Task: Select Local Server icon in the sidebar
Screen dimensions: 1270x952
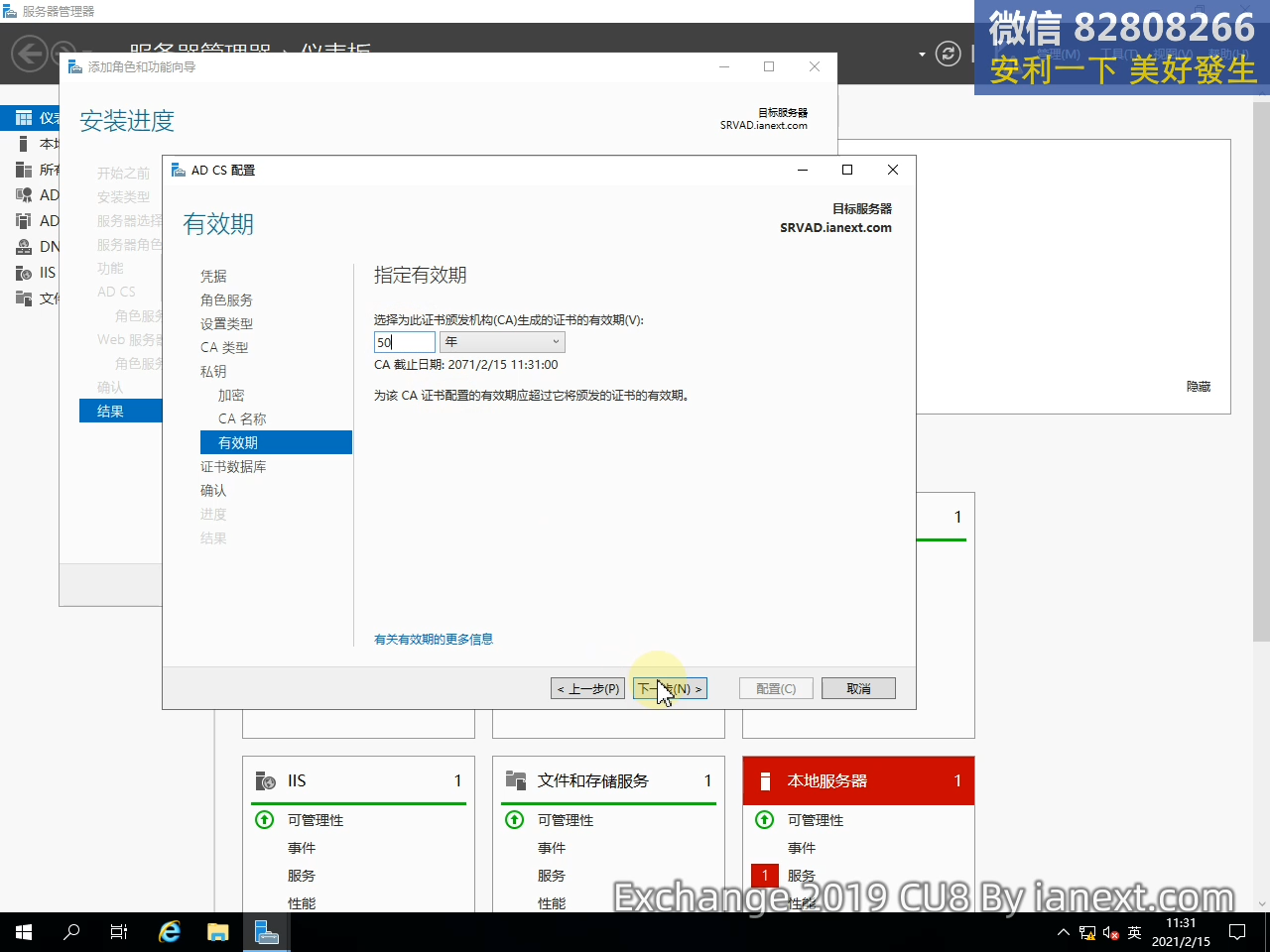Action: pos(24,144)
